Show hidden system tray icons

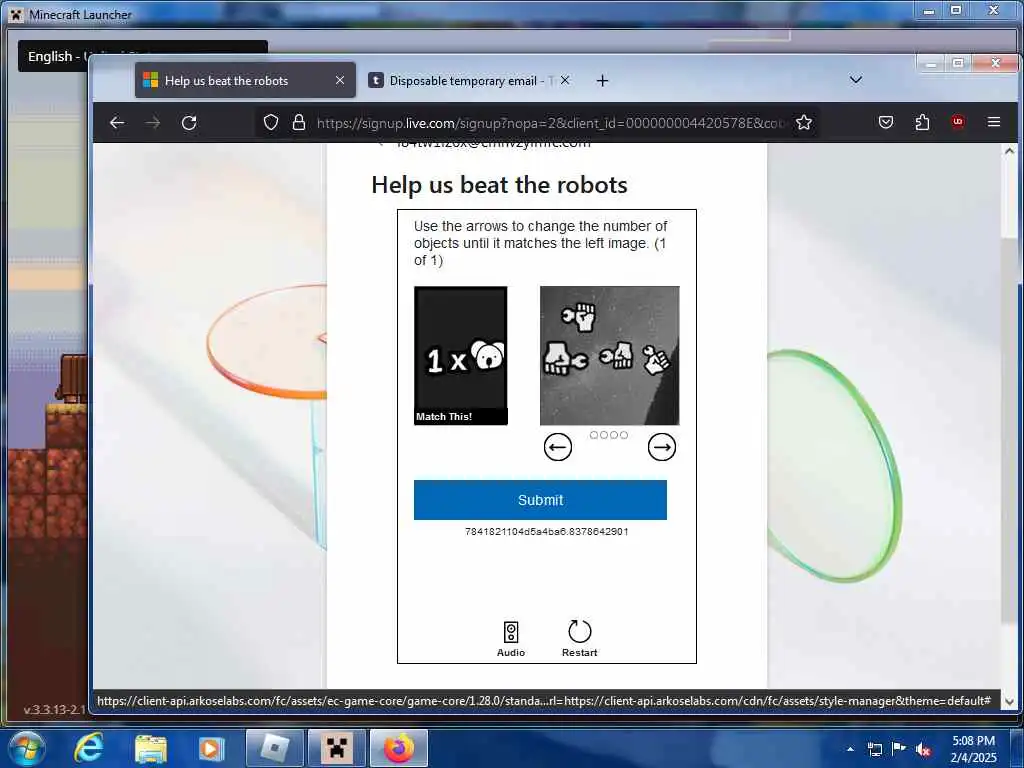click(x=850, y=749)
